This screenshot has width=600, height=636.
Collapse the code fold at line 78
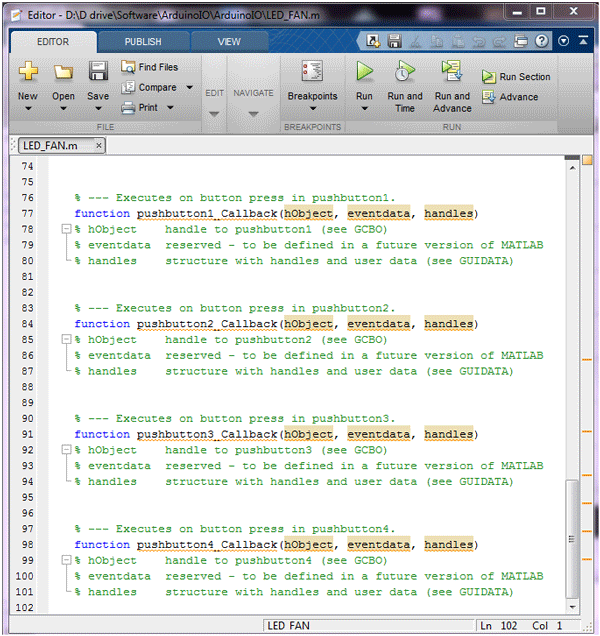pos(66,229)
